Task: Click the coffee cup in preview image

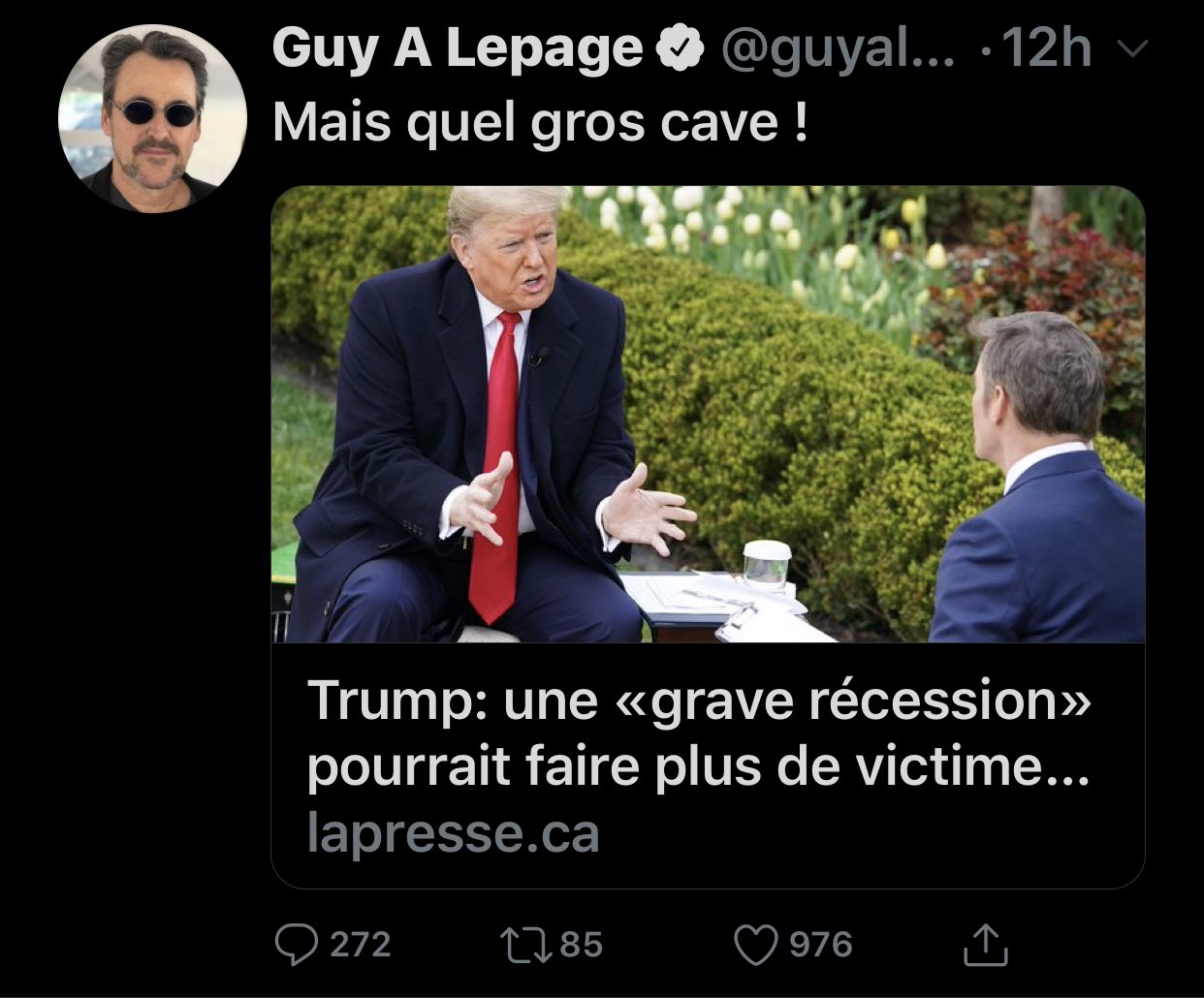Action: (x=767, y=567)
